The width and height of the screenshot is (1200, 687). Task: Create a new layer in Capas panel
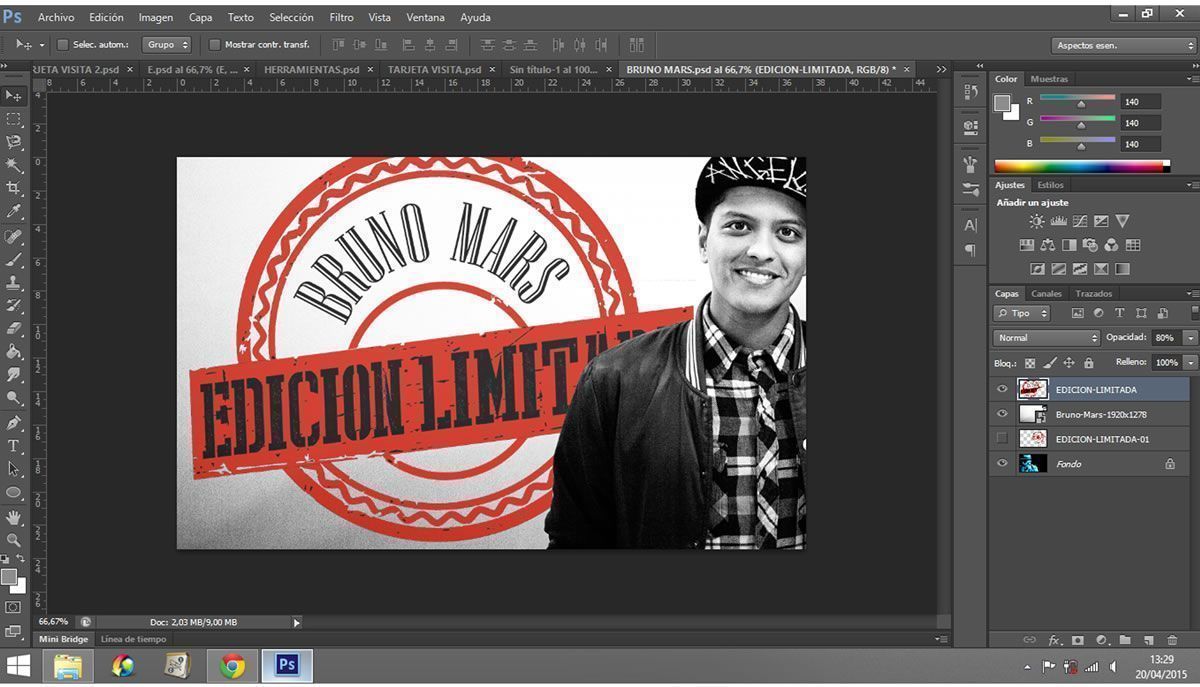pos(1148,640)
